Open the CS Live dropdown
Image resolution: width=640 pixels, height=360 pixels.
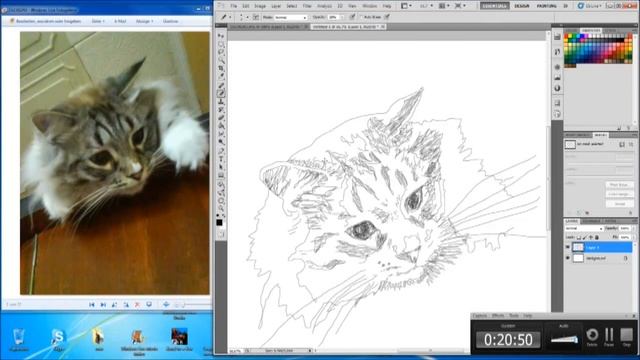(589, 6)
